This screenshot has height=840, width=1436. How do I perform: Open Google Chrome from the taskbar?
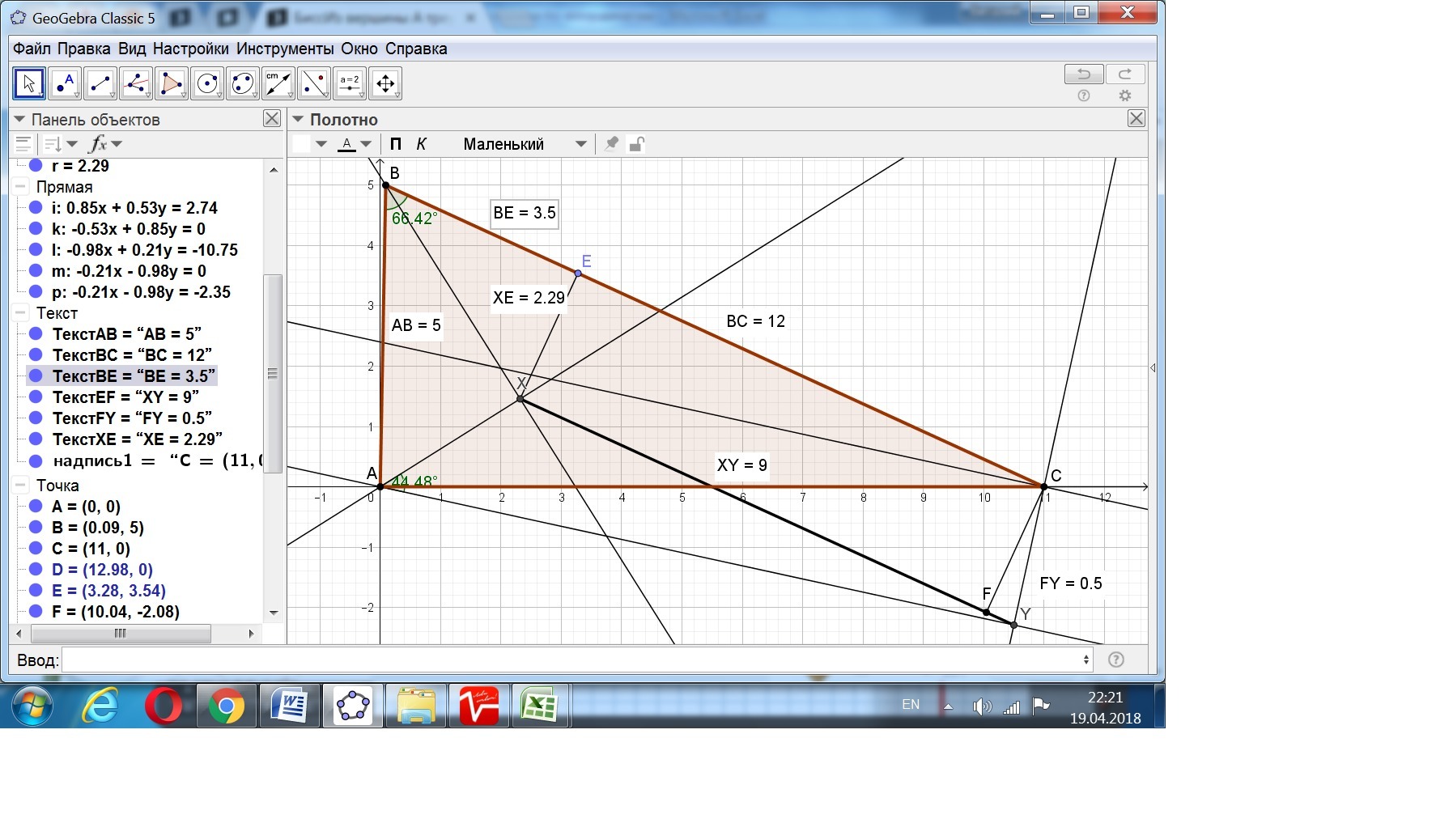pos(227,707)
